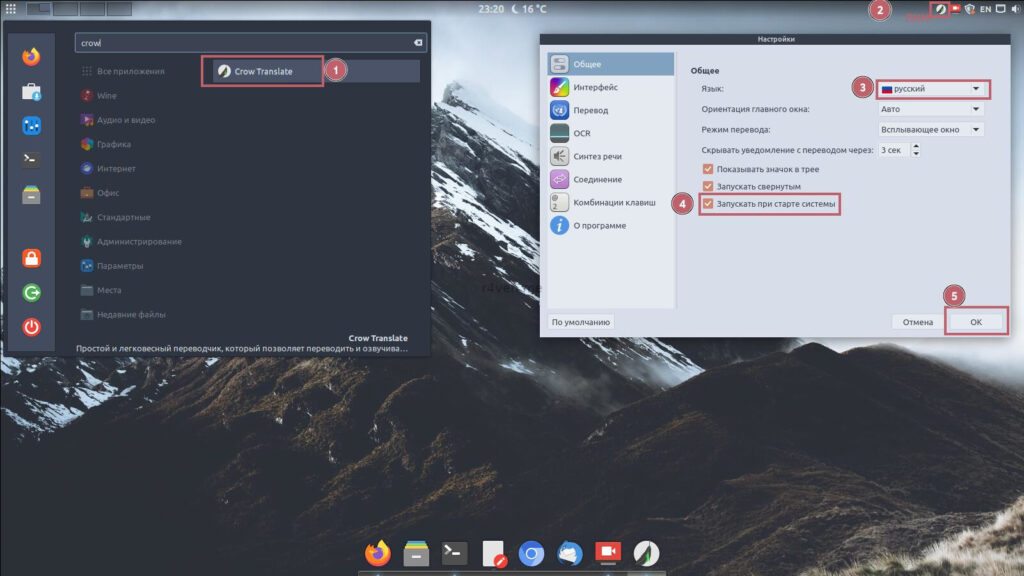The image size is (1024, 576).
Task: Launch the terminal from the bottom dock
Action: (x=455, y=553)
